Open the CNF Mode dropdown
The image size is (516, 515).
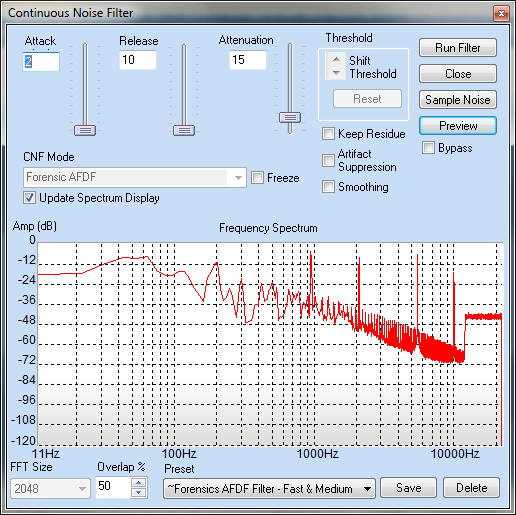(x=135, y=177)
